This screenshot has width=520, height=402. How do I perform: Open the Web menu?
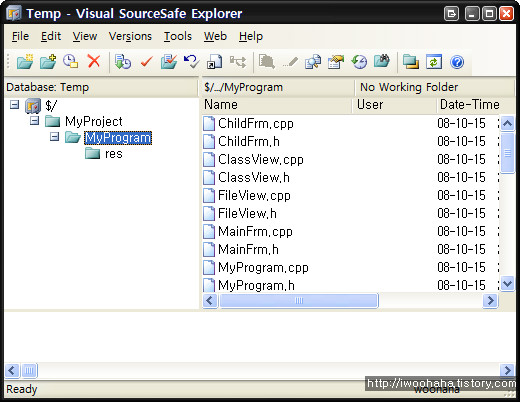(x=215, y=36)
